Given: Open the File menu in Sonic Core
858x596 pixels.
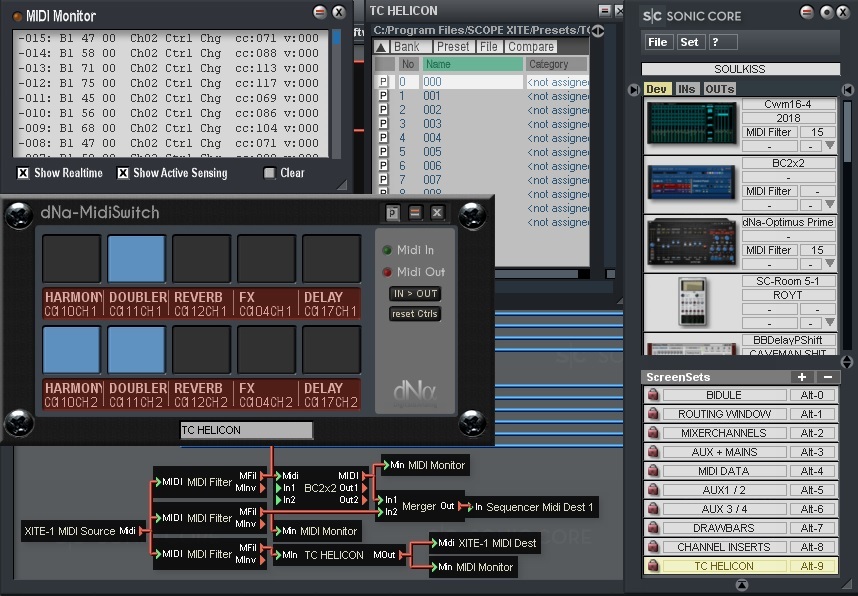Looking at the screenshot, I should point(658,42).
